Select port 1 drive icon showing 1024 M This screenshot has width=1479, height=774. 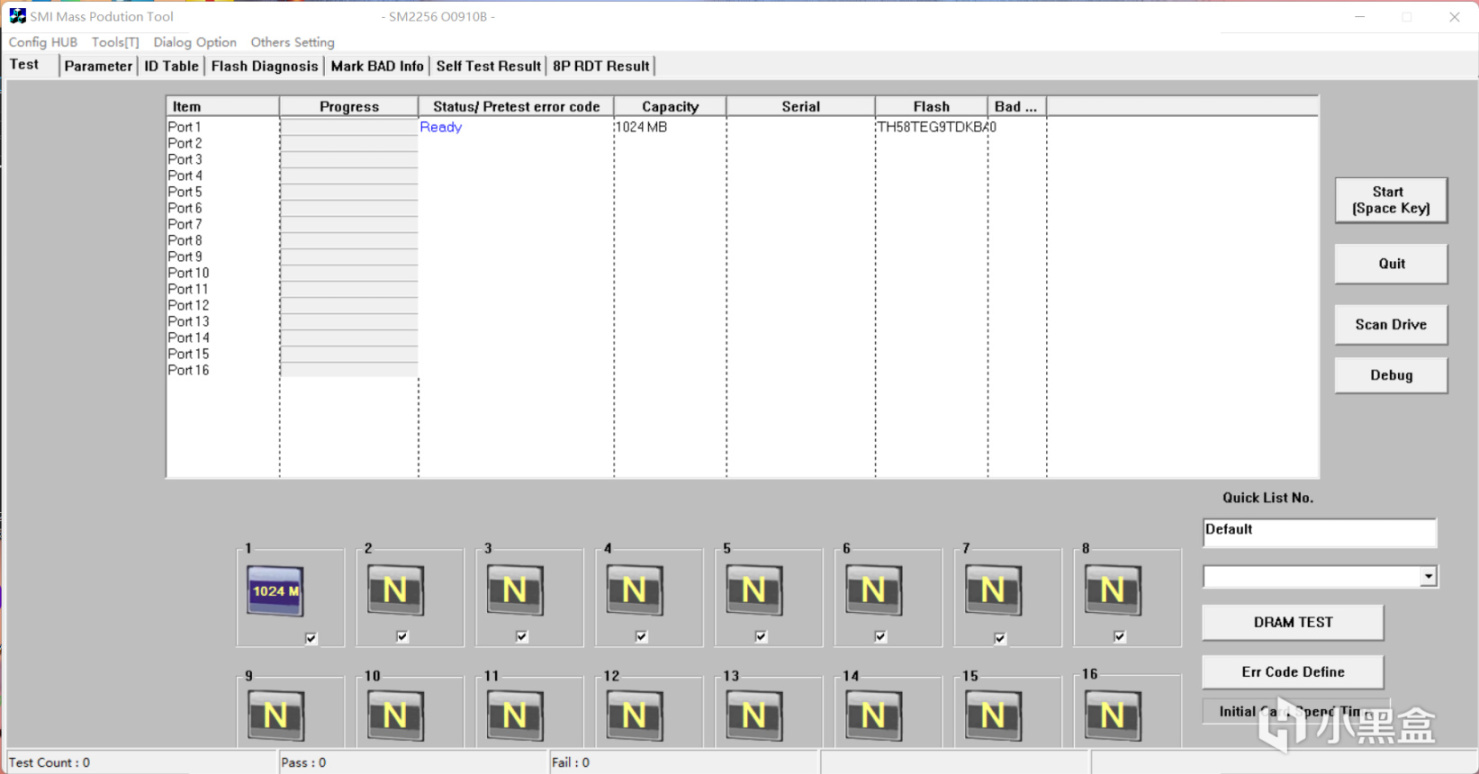click(275, 591)
